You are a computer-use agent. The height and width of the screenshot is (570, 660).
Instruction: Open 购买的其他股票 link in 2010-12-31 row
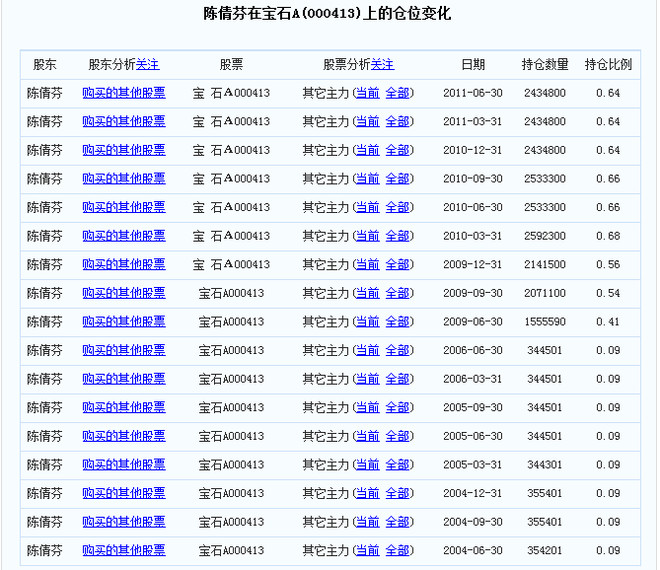point(124,150)
